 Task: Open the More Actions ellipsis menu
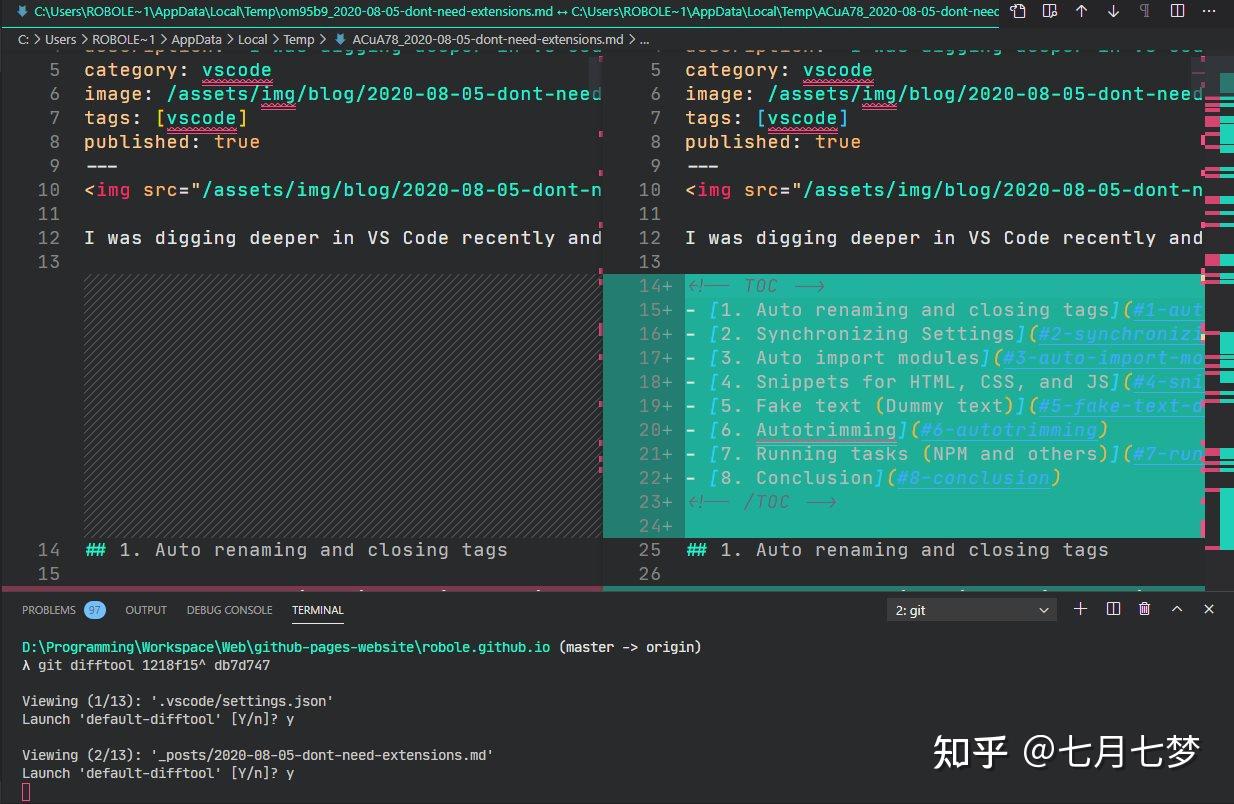[x=1209, y=11]
